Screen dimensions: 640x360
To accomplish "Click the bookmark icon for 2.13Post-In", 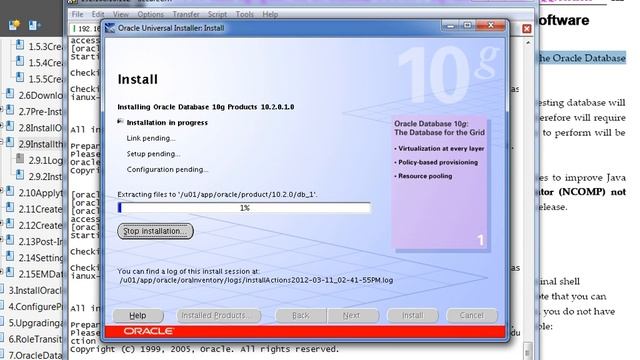I will (x=10, y=240).
